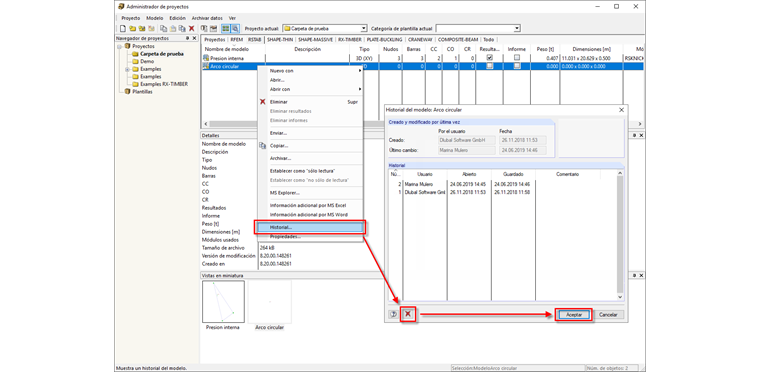Switch to the Todo tab
Viewport: 760px width, 372px height.
[x=489, y=40]
